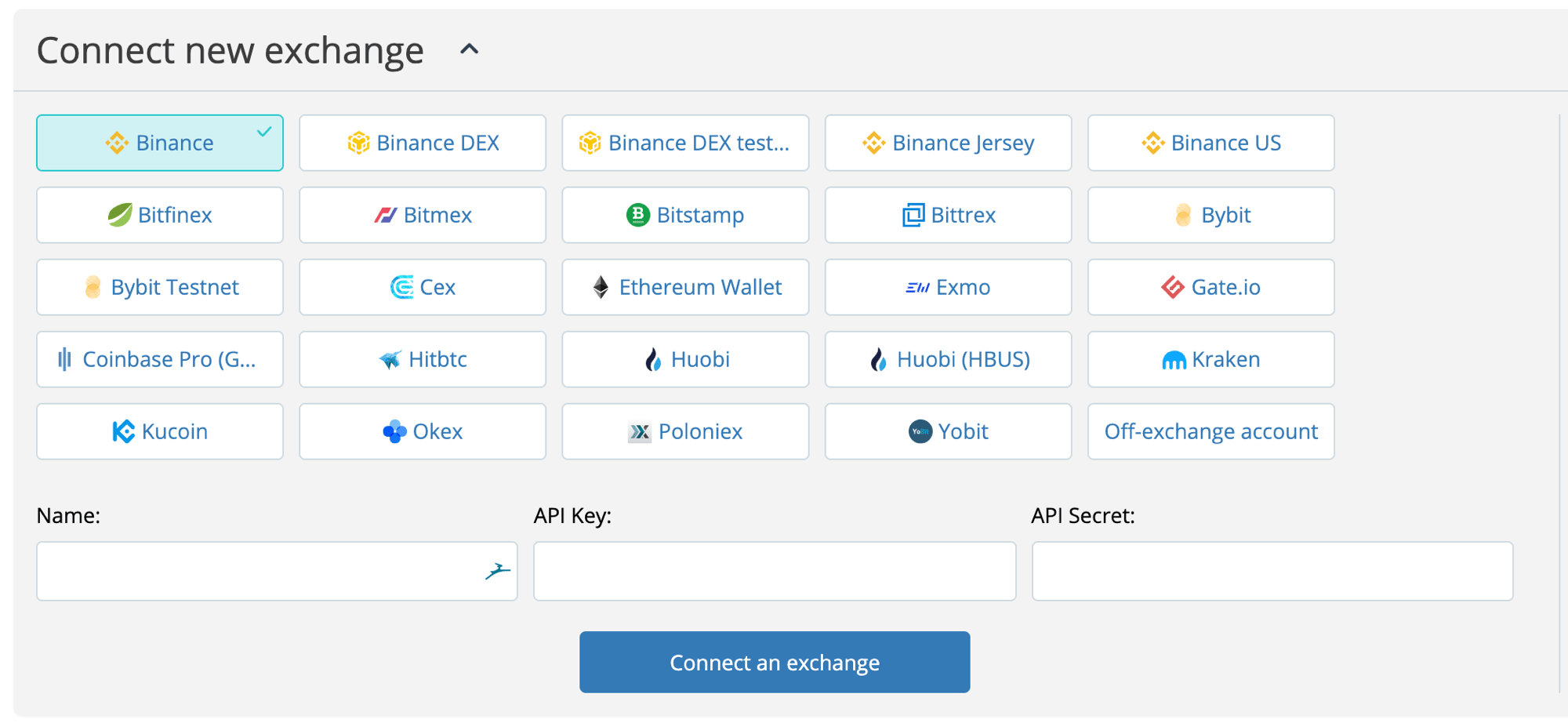Click the Connect an exchange button
Image resolution: width=1568 pixels, height=723 pixels.
775,662
